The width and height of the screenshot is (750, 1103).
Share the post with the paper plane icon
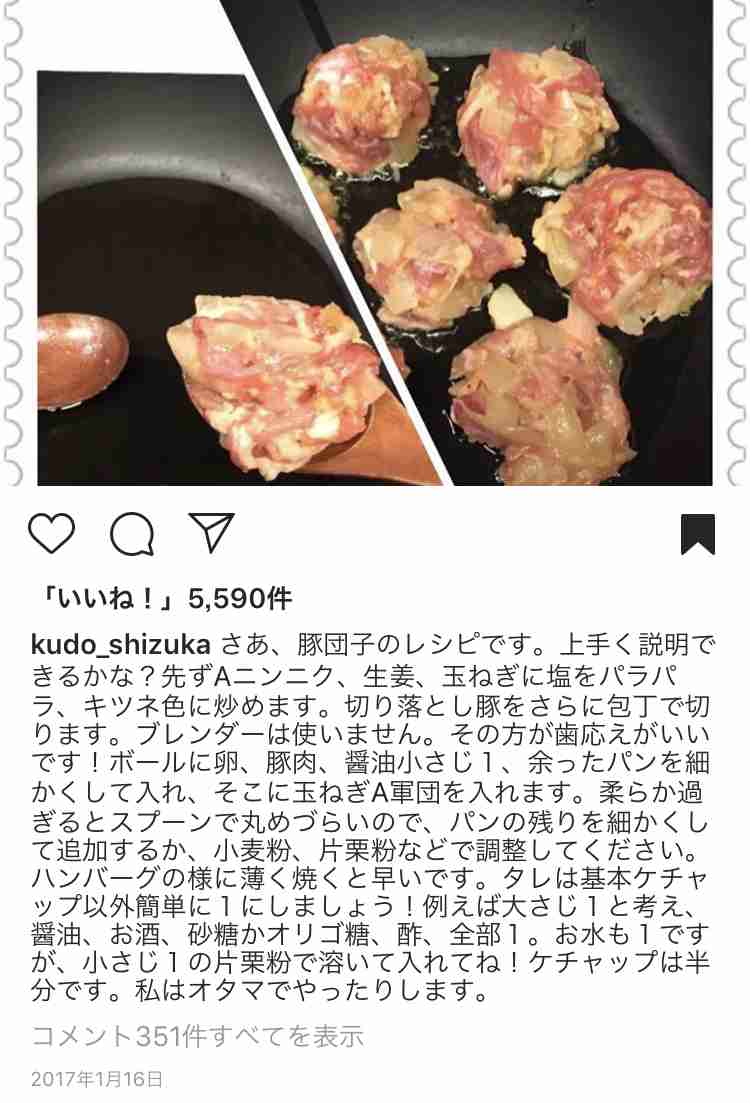[x=211, y=533]
